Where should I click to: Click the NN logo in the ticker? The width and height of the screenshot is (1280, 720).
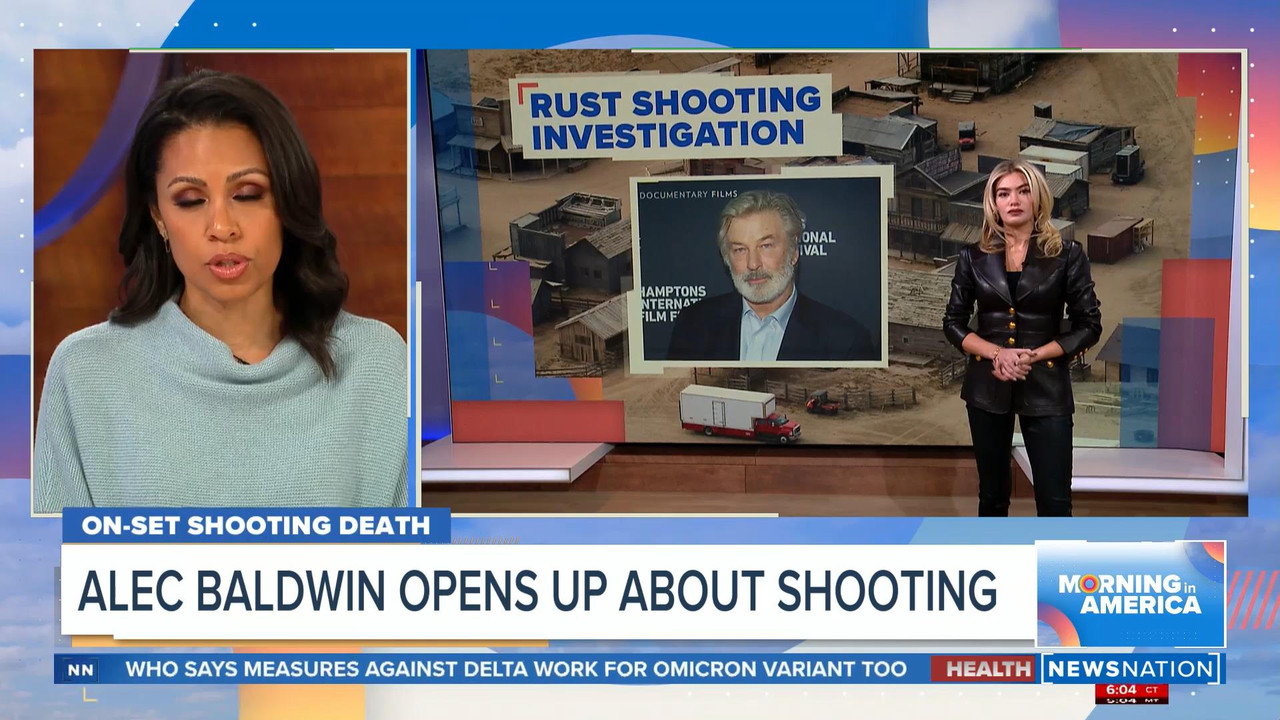coord(81,669)
